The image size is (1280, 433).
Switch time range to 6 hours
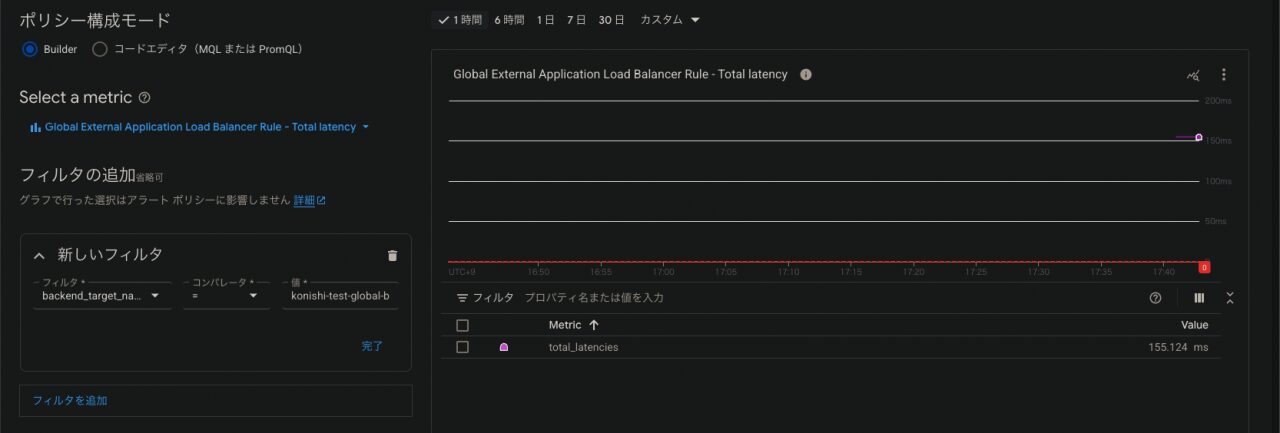[509, 20]
